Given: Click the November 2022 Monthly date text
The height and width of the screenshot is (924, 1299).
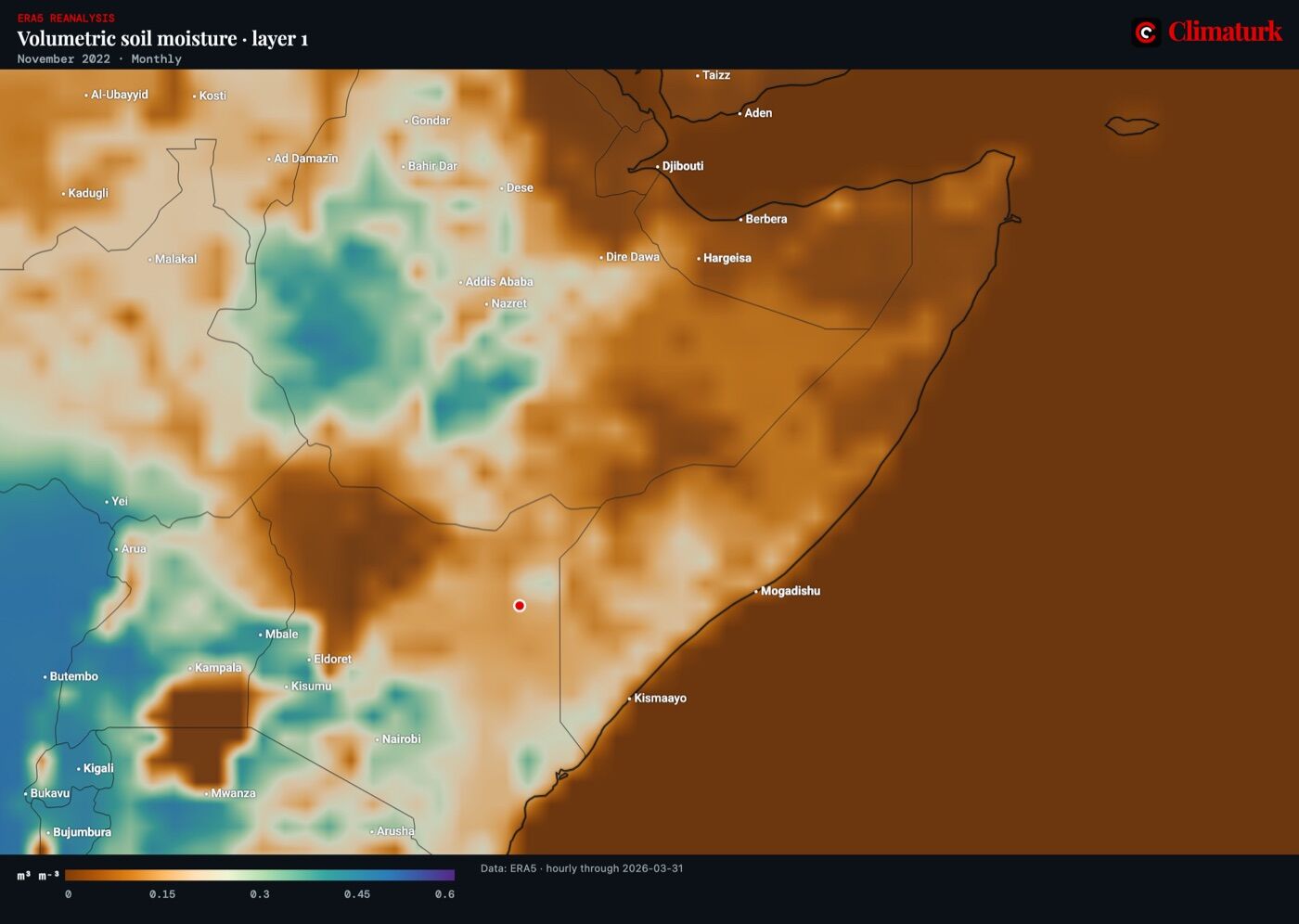Looking at the screenshot, I should 99,58.
